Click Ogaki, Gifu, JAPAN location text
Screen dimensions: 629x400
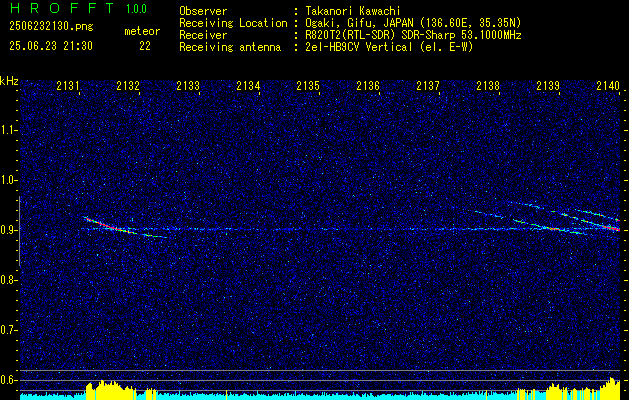click(413, 23)
